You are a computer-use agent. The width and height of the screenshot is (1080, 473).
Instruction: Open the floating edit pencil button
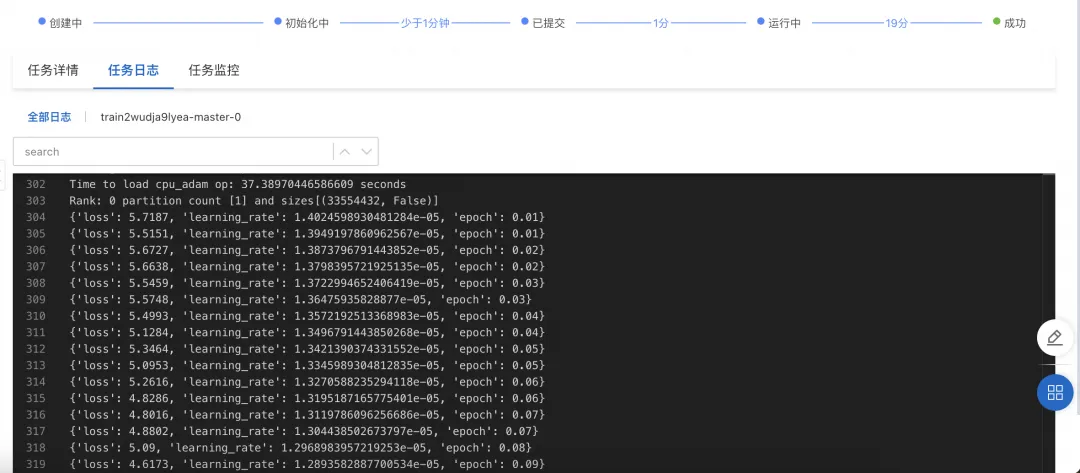(x=1055, y=337)
